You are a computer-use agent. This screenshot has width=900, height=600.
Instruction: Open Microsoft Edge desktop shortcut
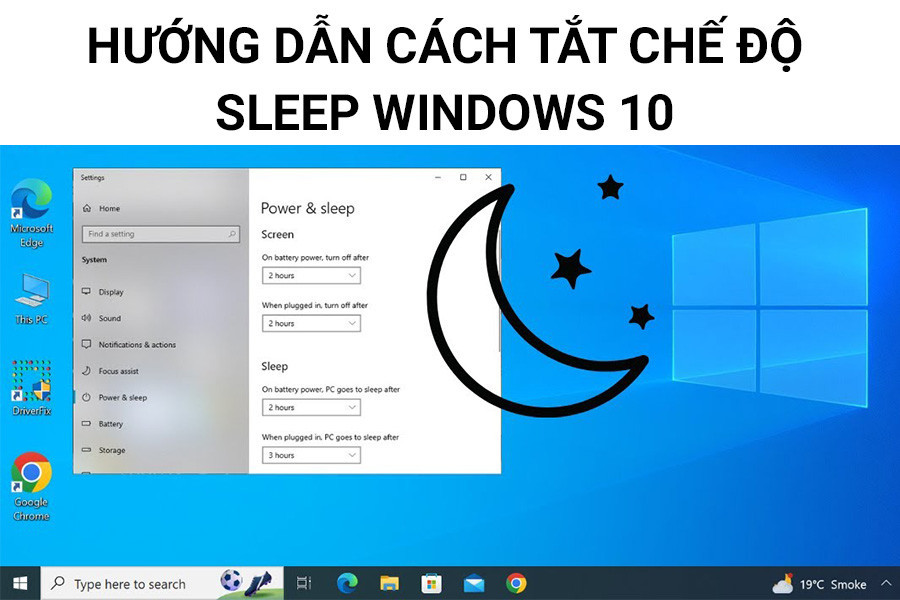point(32,213)
